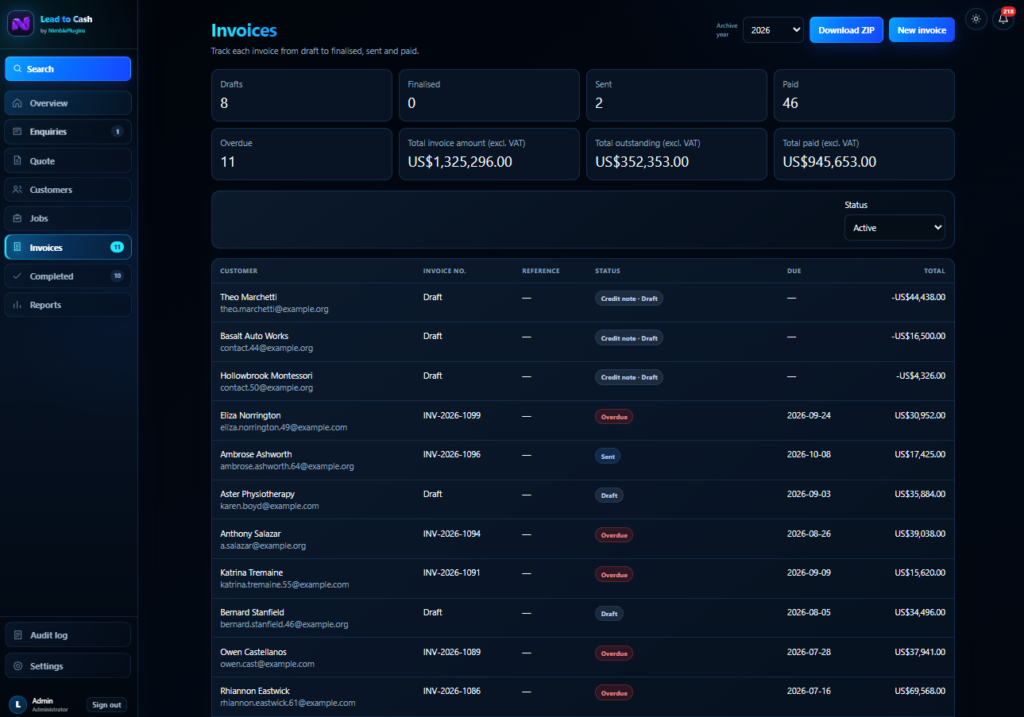1024x717 pixels.
Task: Click the Invoices count badge in sidebar
Action: click(x=117, y=247)
